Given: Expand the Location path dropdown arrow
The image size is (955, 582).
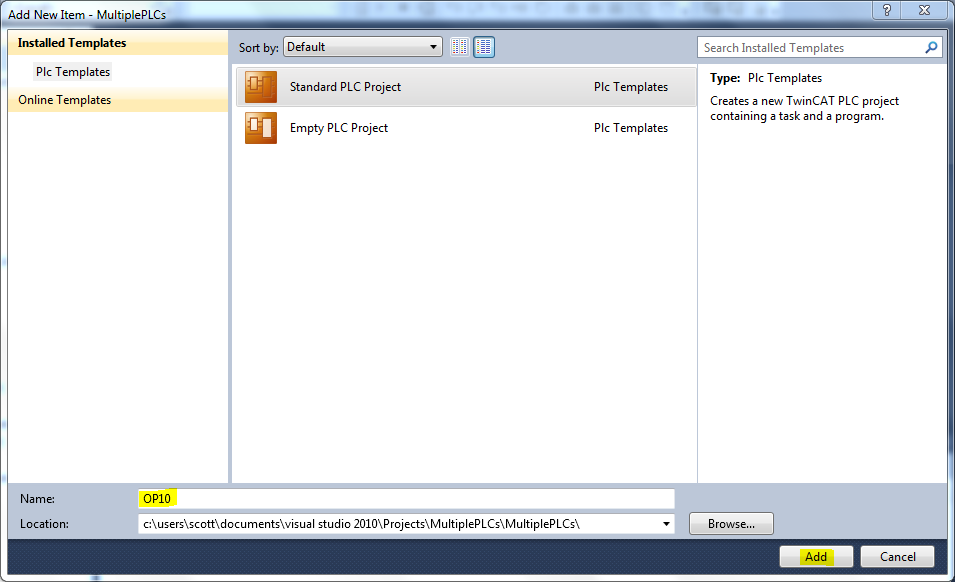Looking at the screenshot, I should 666,524.
